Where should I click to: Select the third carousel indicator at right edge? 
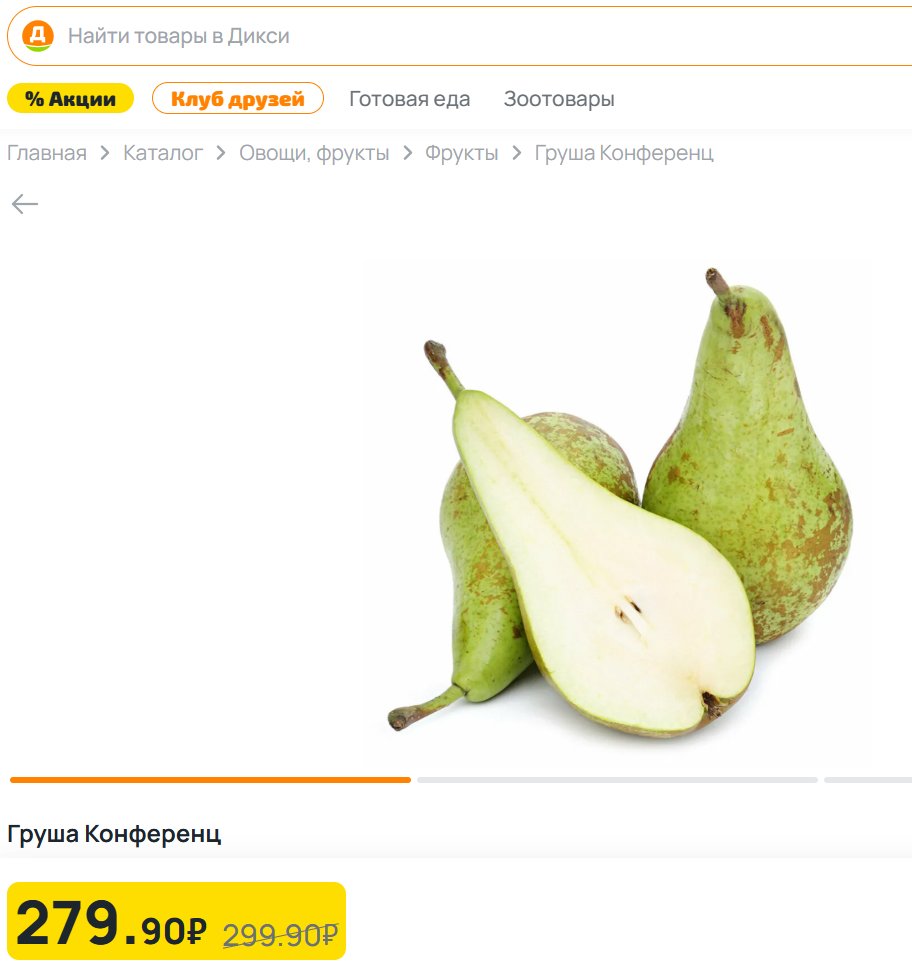(868, 780)
